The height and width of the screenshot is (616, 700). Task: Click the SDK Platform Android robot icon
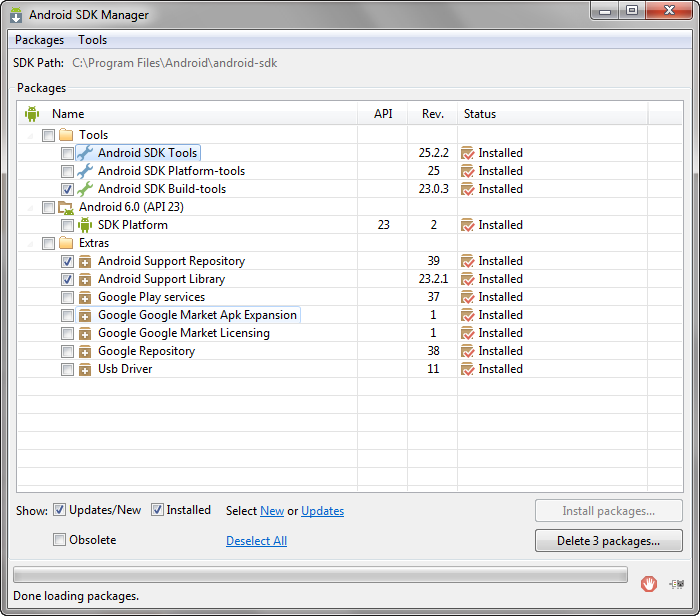85,225
